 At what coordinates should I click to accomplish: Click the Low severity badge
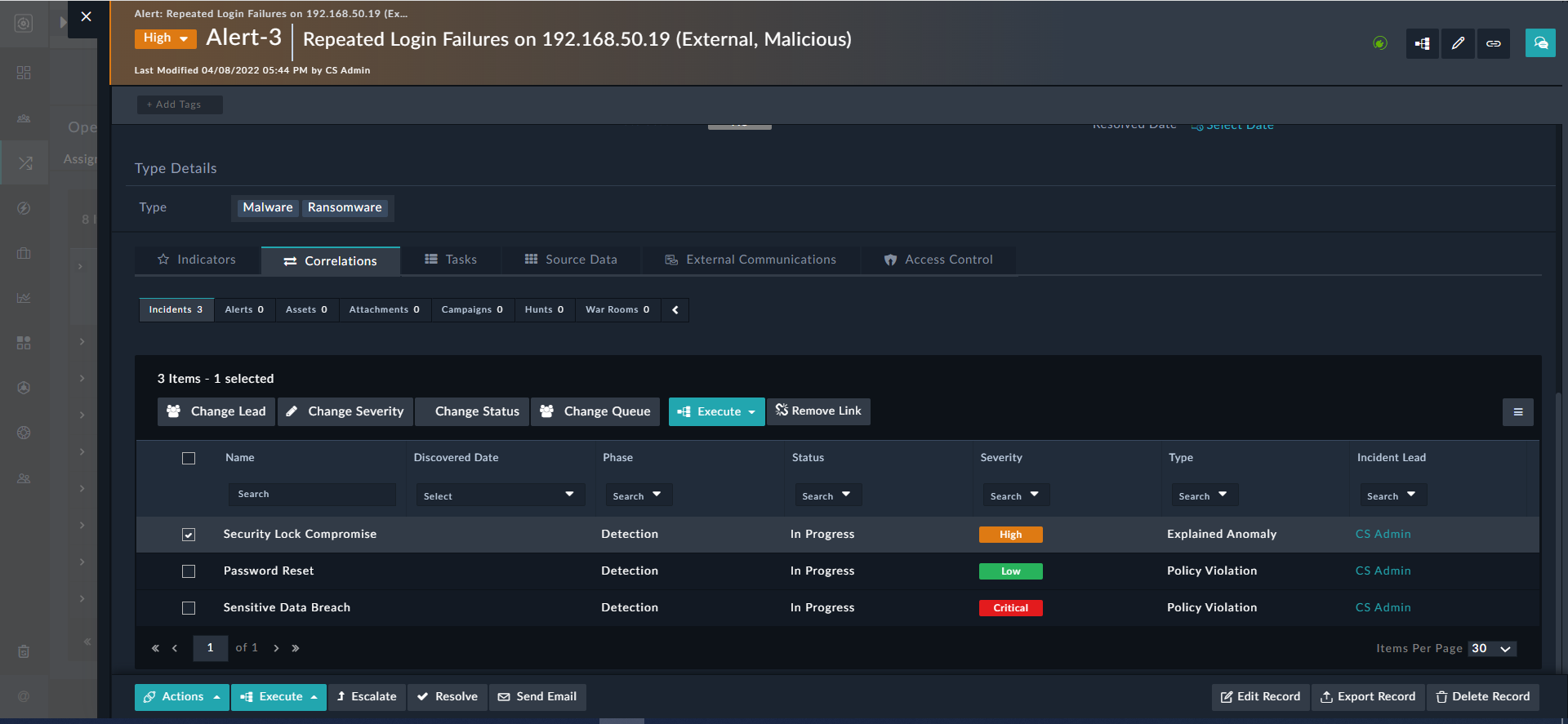[x=1010, y=571]
